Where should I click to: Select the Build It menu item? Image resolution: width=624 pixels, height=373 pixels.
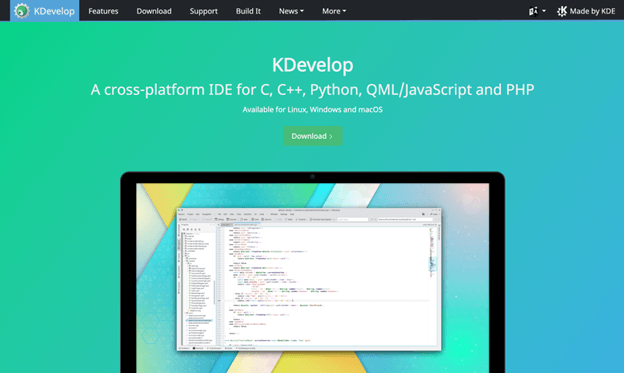point(248,11)
